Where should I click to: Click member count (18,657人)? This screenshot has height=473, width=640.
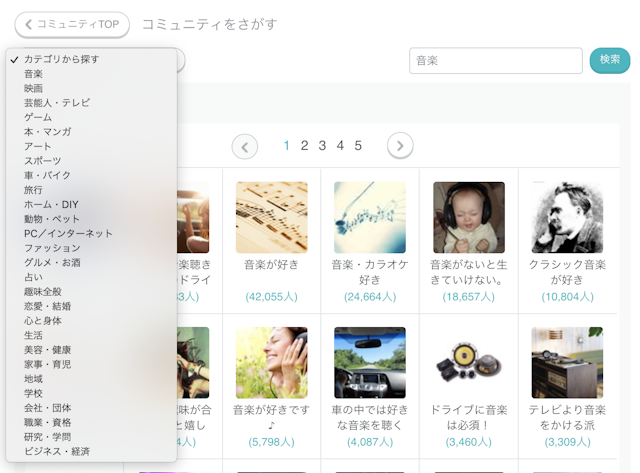click(469, 297)
